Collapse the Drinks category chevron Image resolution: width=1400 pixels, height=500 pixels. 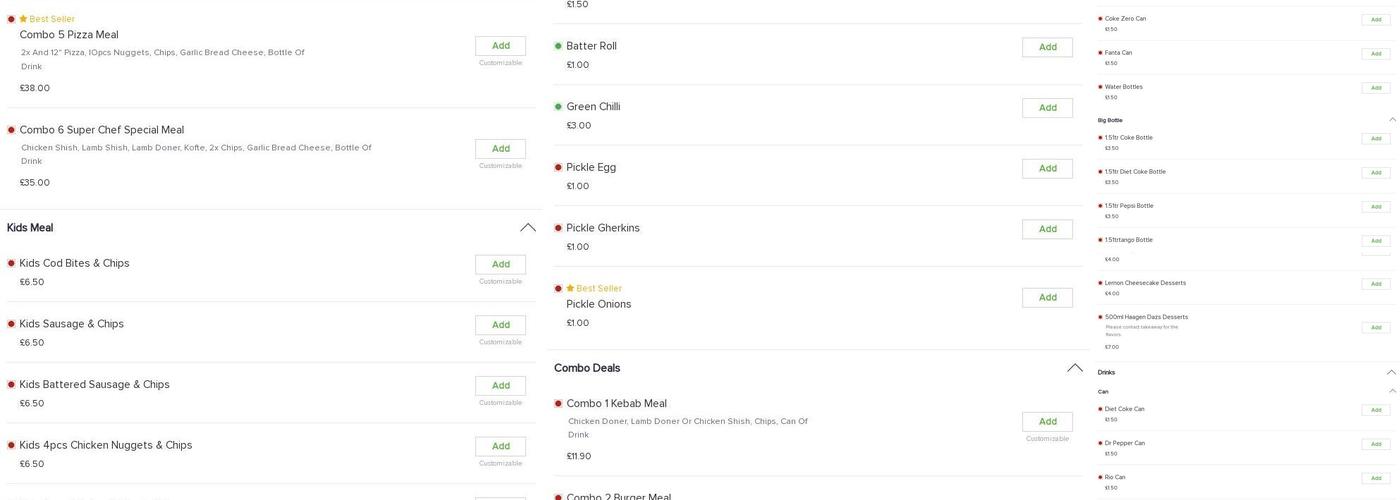[x=1391, y=372]
